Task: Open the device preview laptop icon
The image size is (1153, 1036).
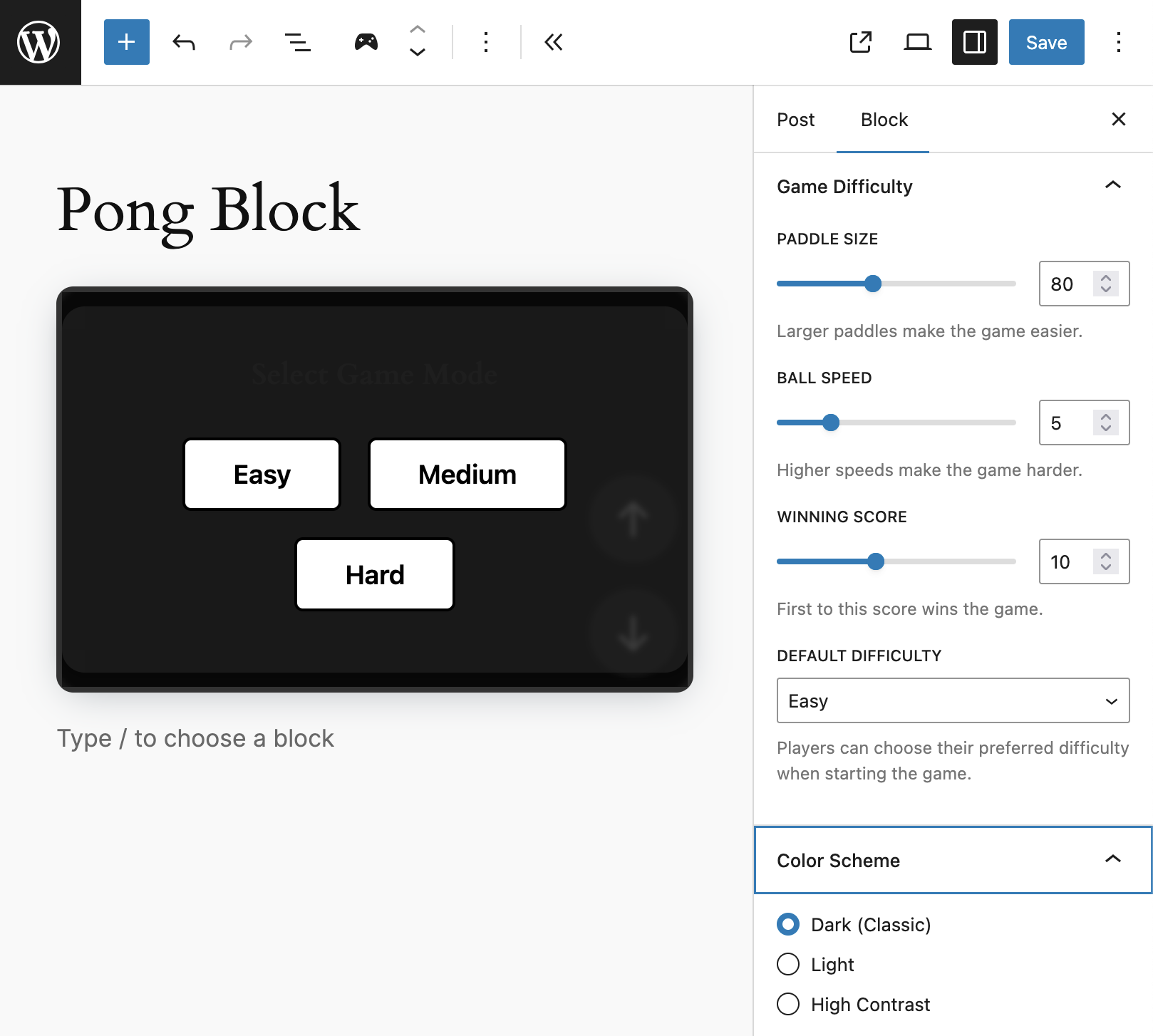Action: [x=918, y=42]
